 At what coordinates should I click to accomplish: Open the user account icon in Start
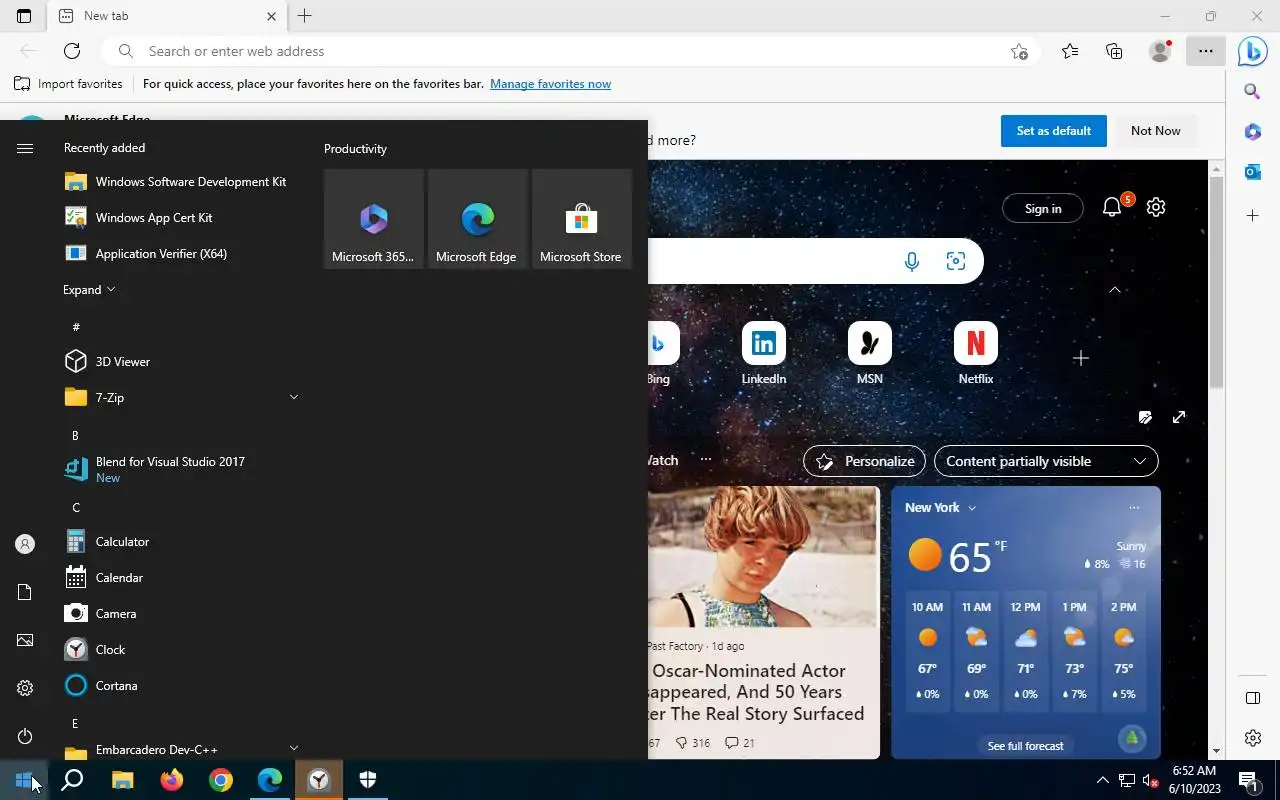pyautogui.click(x=25, y=544)
